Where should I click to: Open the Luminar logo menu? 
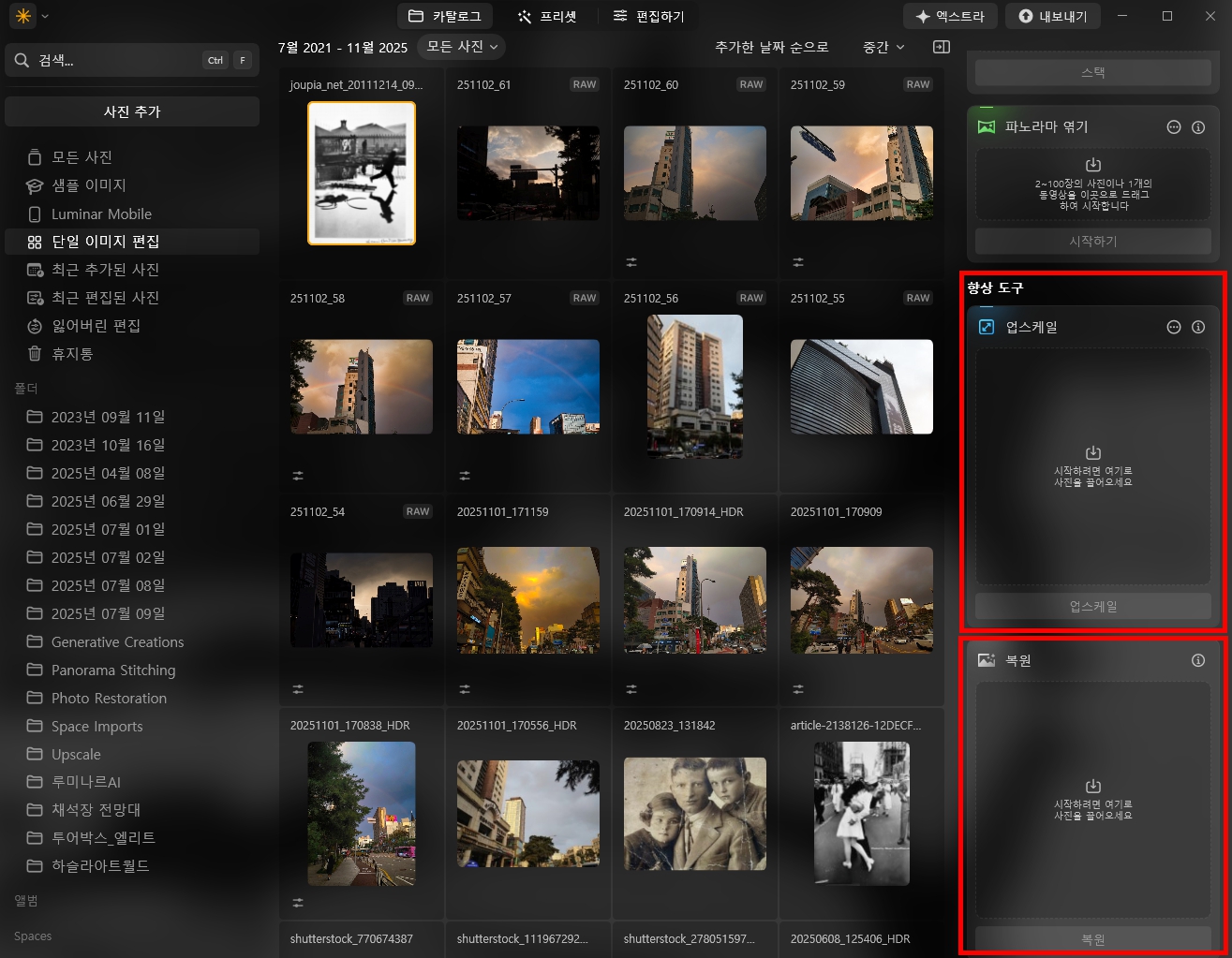click(23, 16)
